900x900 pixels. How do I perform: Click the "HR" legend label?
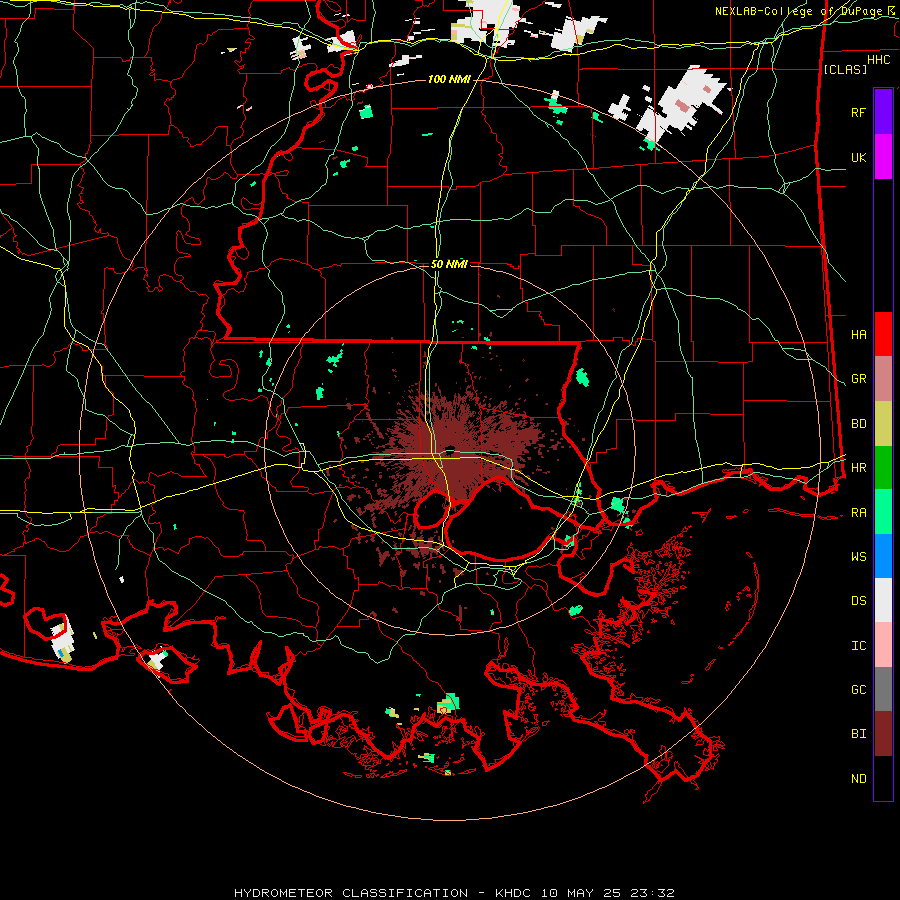click(858, 468)
